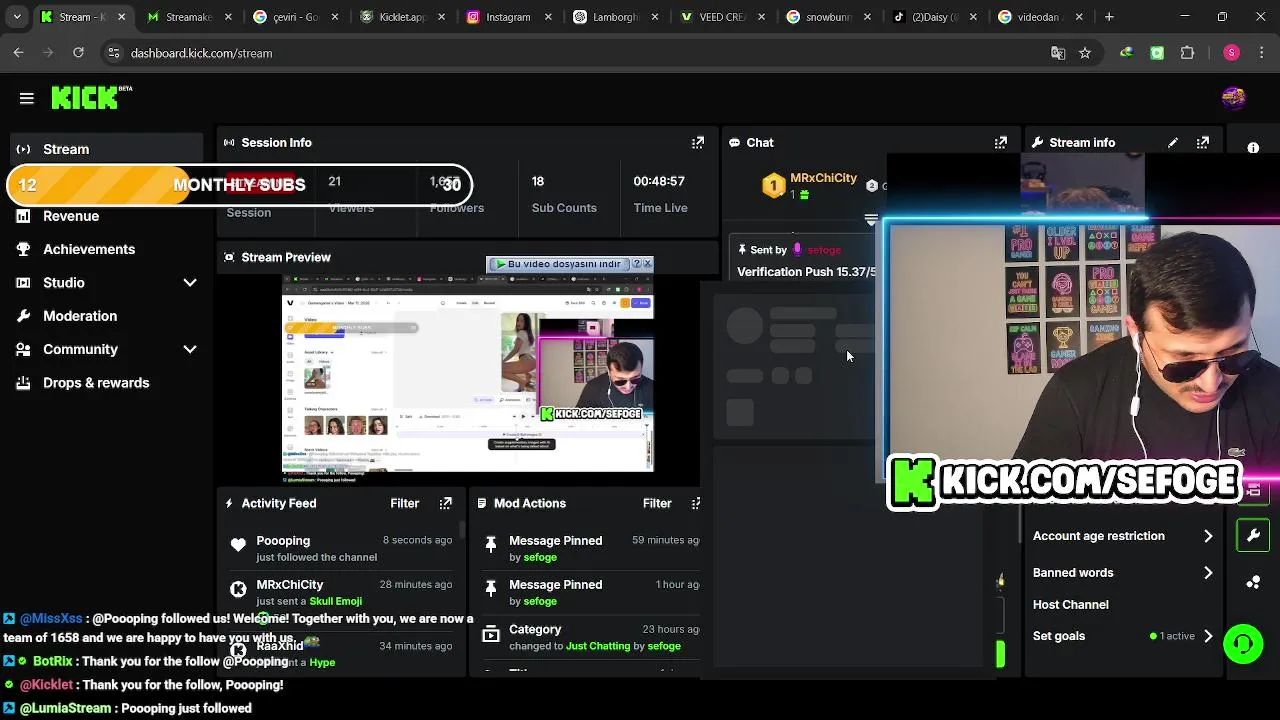Viewport: 1280px width, 720px height.
Task: Switch to the videodan browser tab
Action: (x=1040, y=17)
